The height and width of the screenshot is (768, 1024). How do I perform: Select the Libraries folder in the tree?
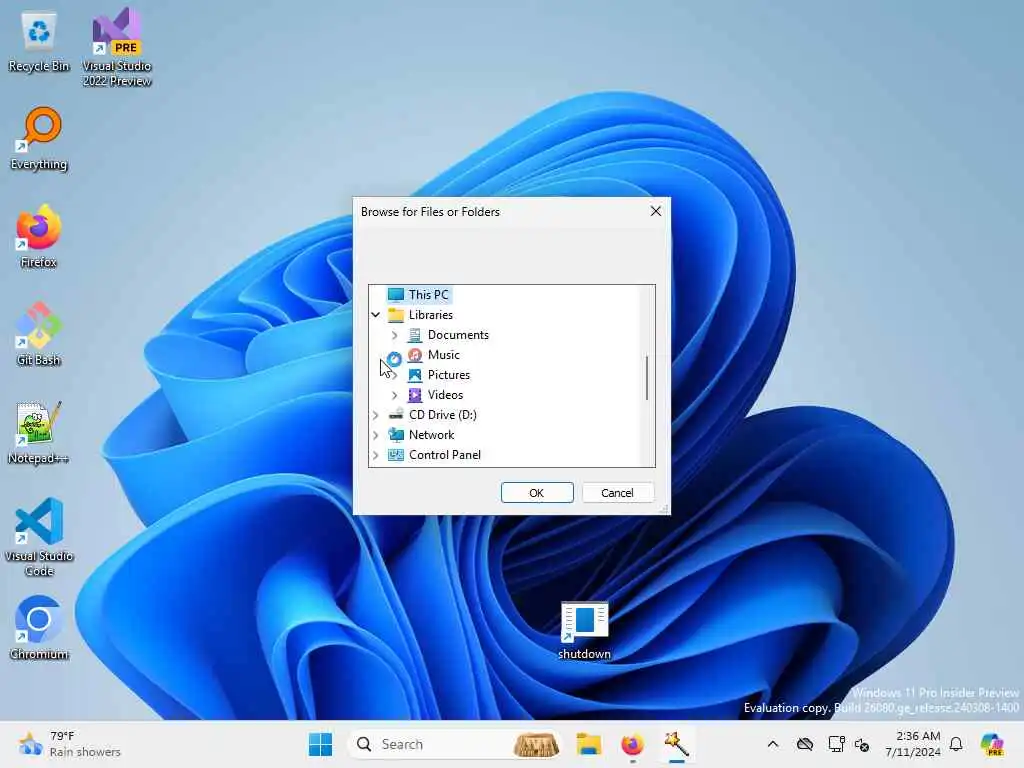tap(430, 315)
